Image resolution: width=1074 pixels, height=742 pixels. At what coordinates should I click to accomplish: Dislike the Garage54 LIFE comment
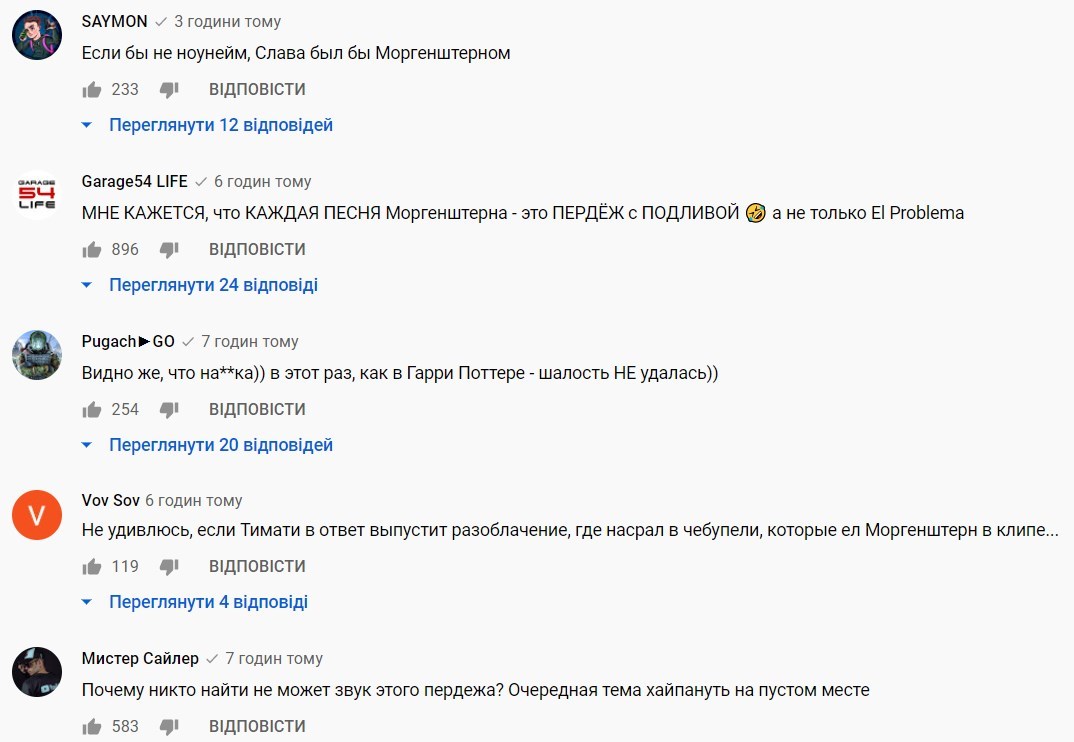[x=169, y=250]
